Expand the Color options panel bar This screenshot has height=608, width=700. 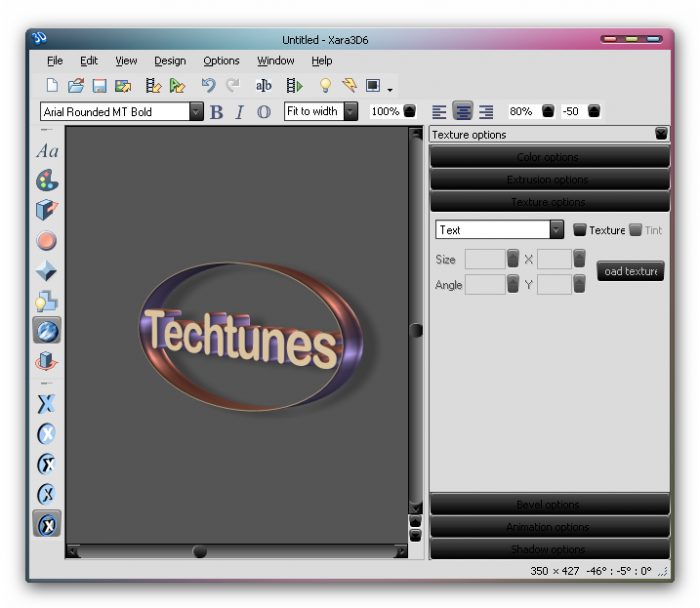click(549, 157)
